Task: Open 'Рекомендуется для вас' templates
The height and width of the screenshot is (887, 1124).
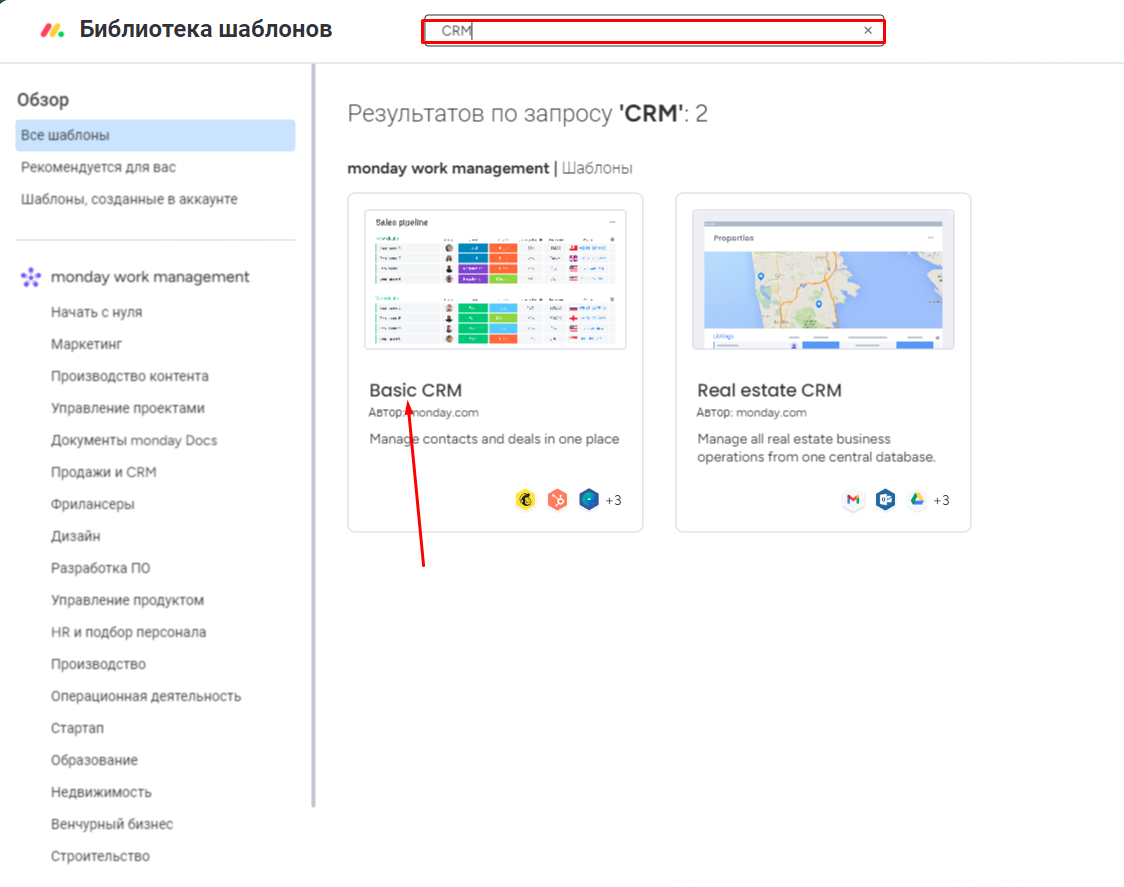Action: point(98,167)
